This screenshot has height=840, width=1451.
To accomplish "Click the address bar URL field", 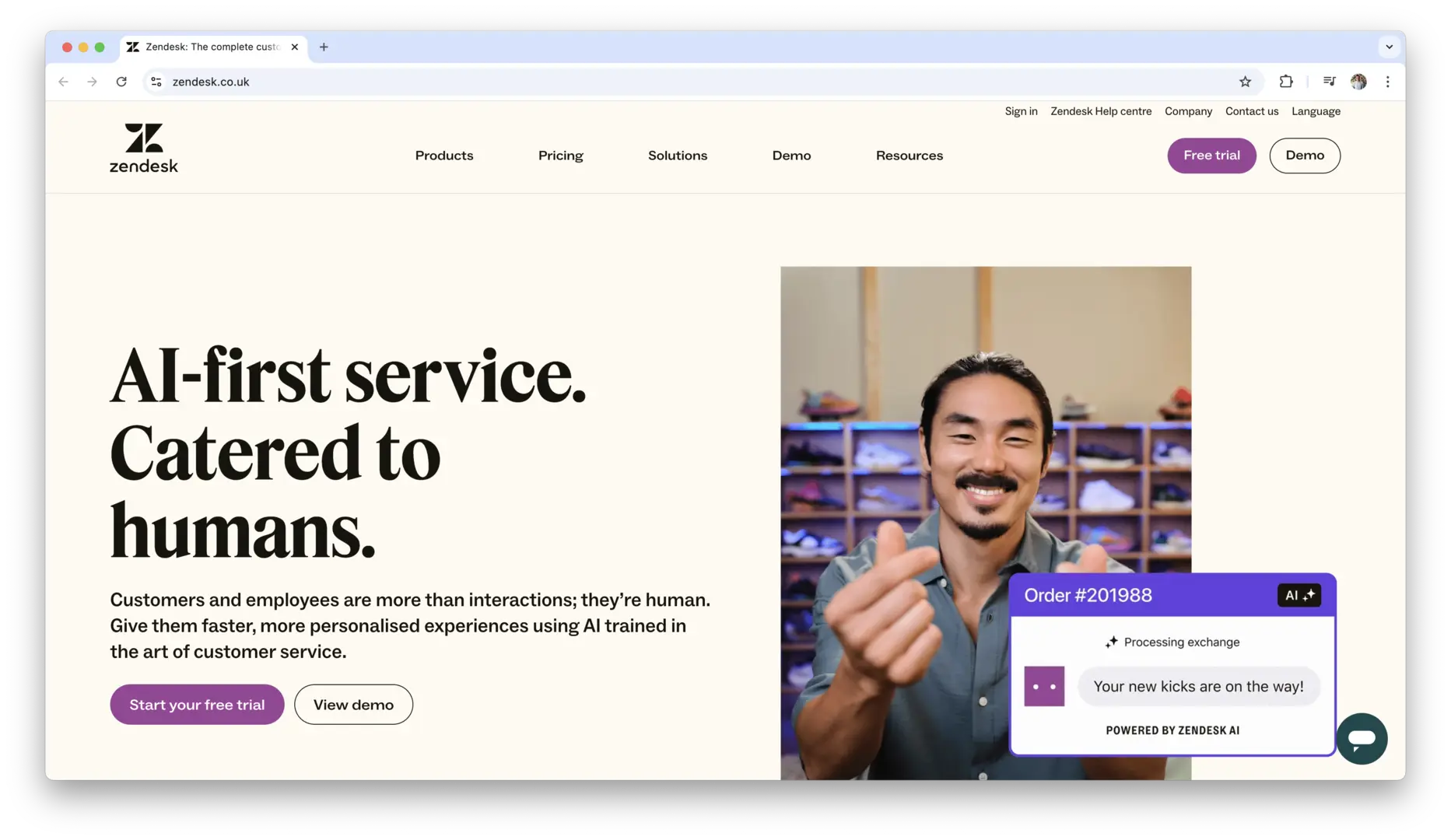I will pyautogui.click(x=622, y=82).
